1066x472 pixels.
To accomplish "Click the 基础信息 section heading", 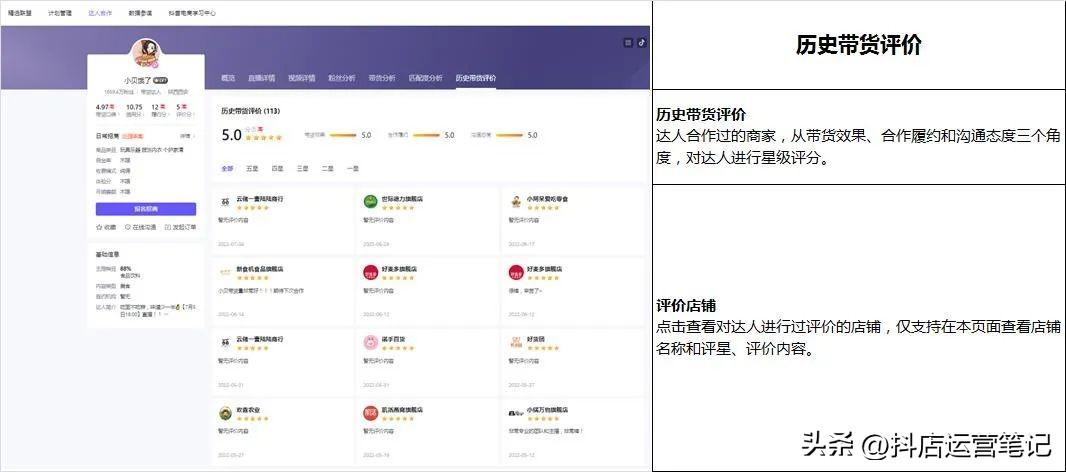I will click(107, 254).
